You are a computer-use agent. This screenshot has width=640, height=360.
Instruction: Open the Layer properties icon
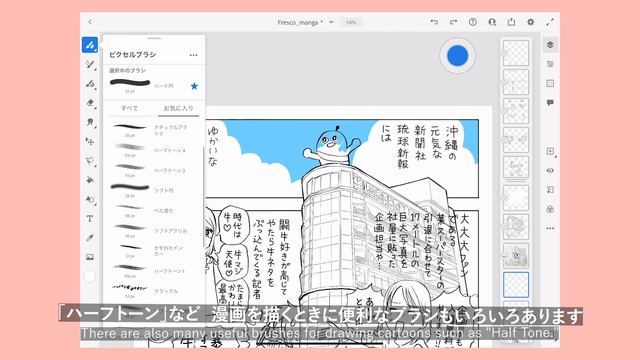550,64
